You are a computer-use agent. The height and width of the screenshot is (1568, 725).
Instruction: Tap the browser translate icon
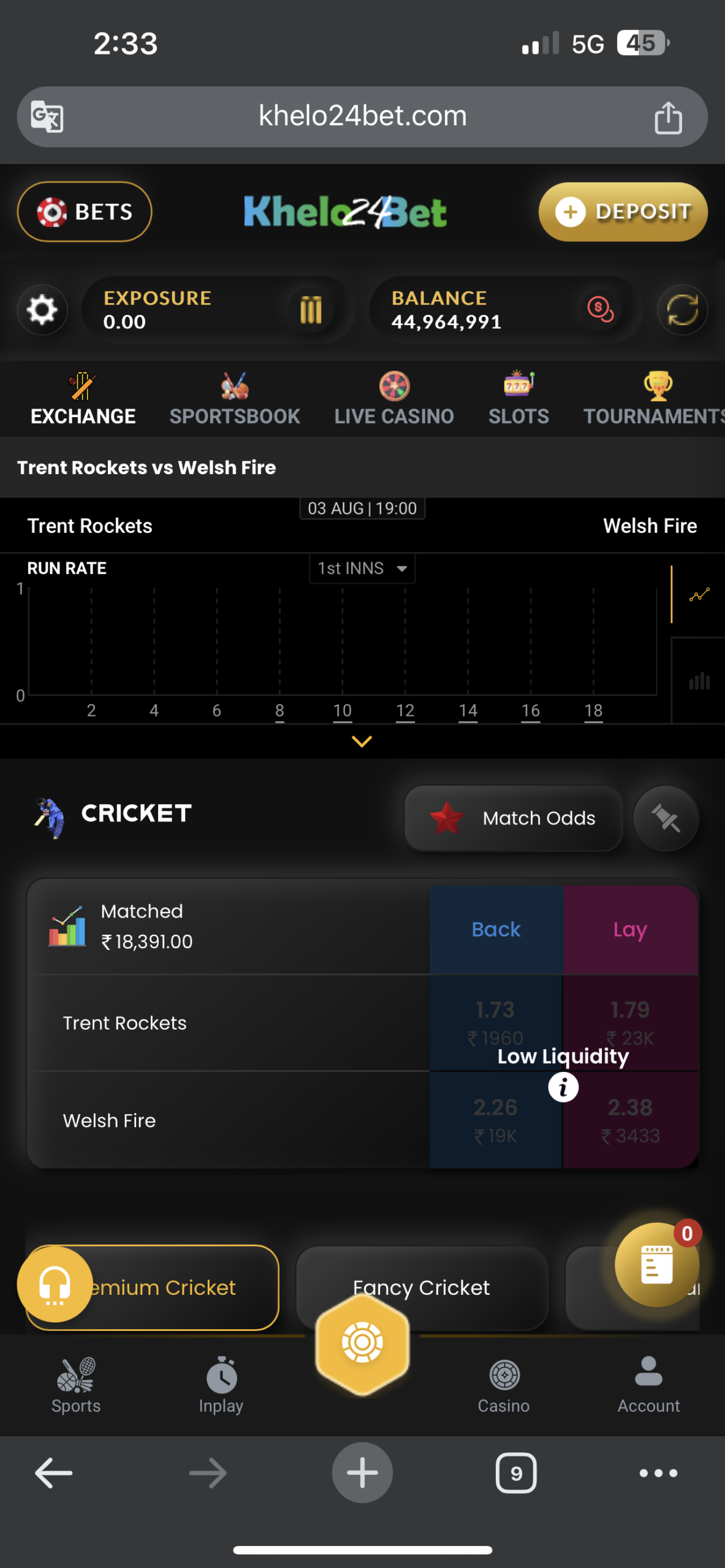click(x=47, y=116)
